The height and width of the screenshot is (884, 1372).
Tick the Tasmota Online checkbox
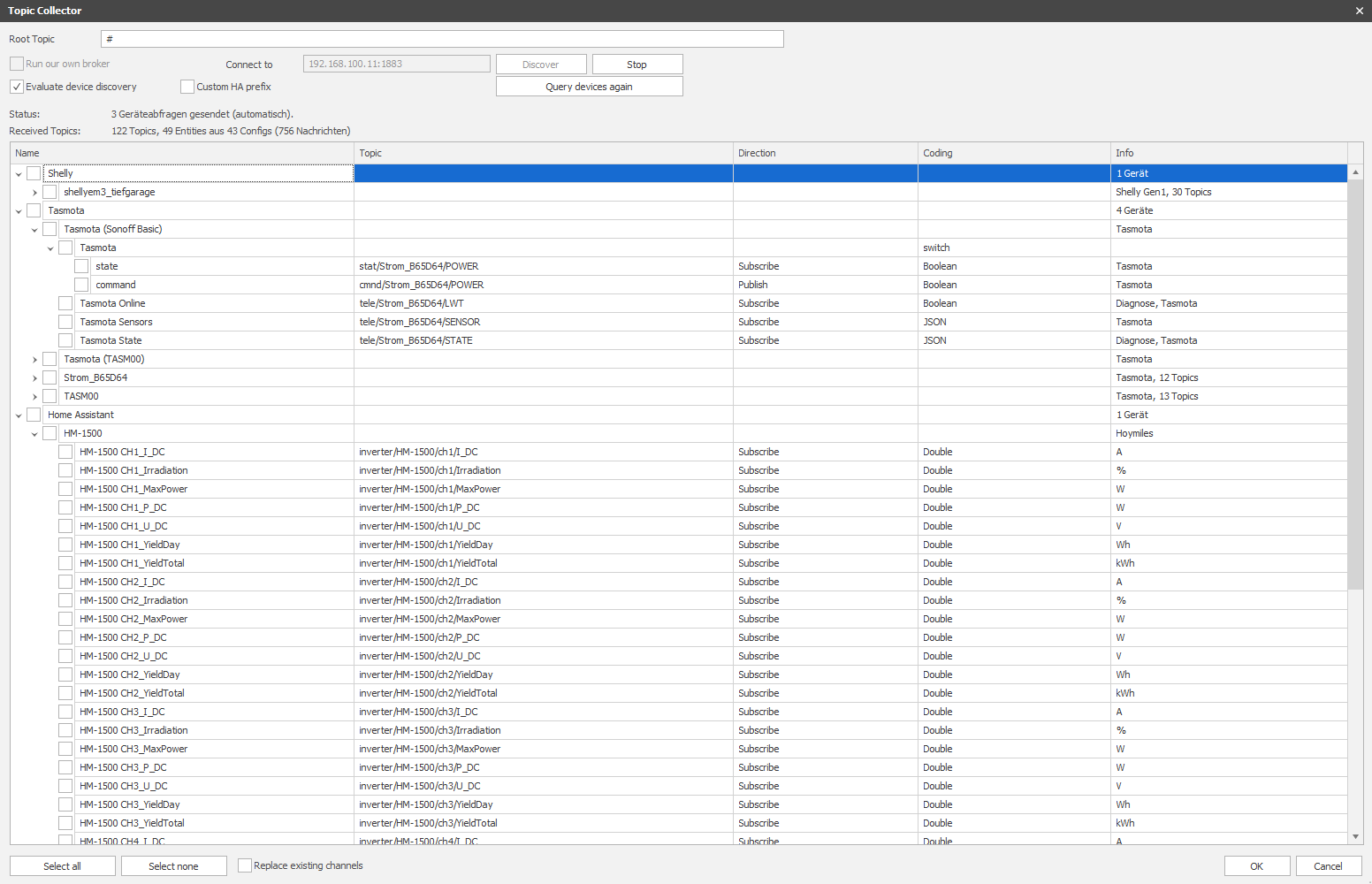[x=65, y=303]
